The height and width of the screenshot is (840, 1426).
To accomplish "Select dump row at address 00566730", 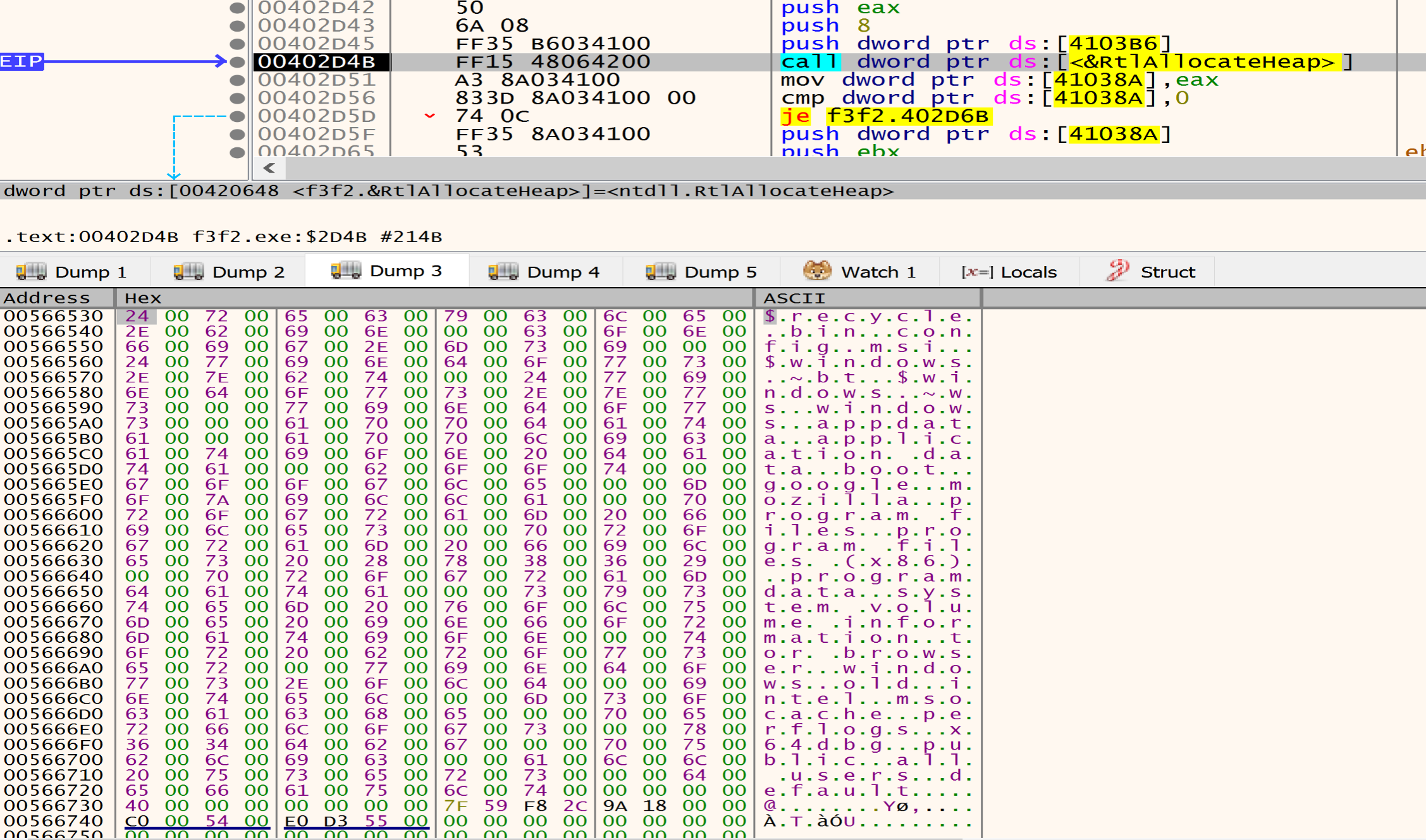I will tap(53, 806).
